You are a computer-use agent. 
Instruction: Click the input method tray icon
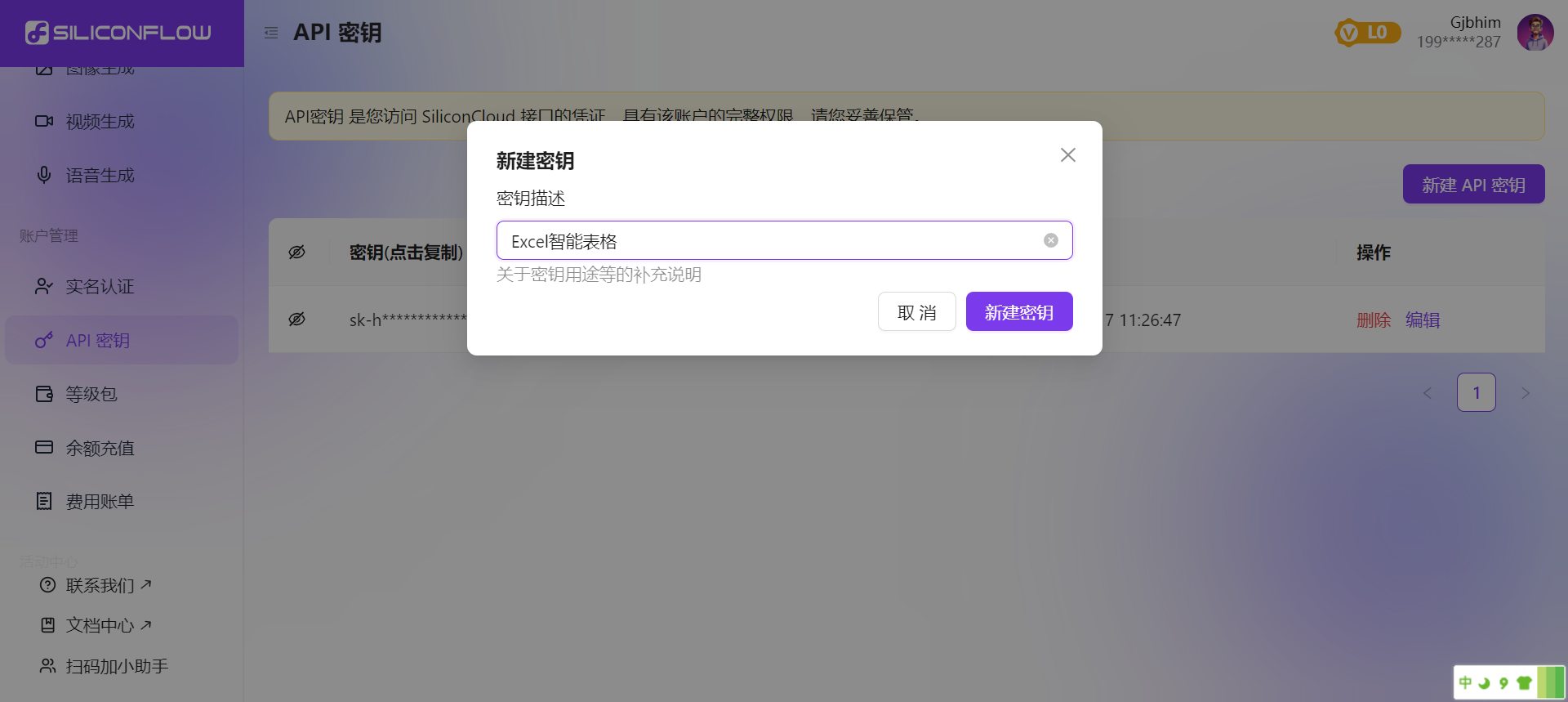coord(1509,682)
